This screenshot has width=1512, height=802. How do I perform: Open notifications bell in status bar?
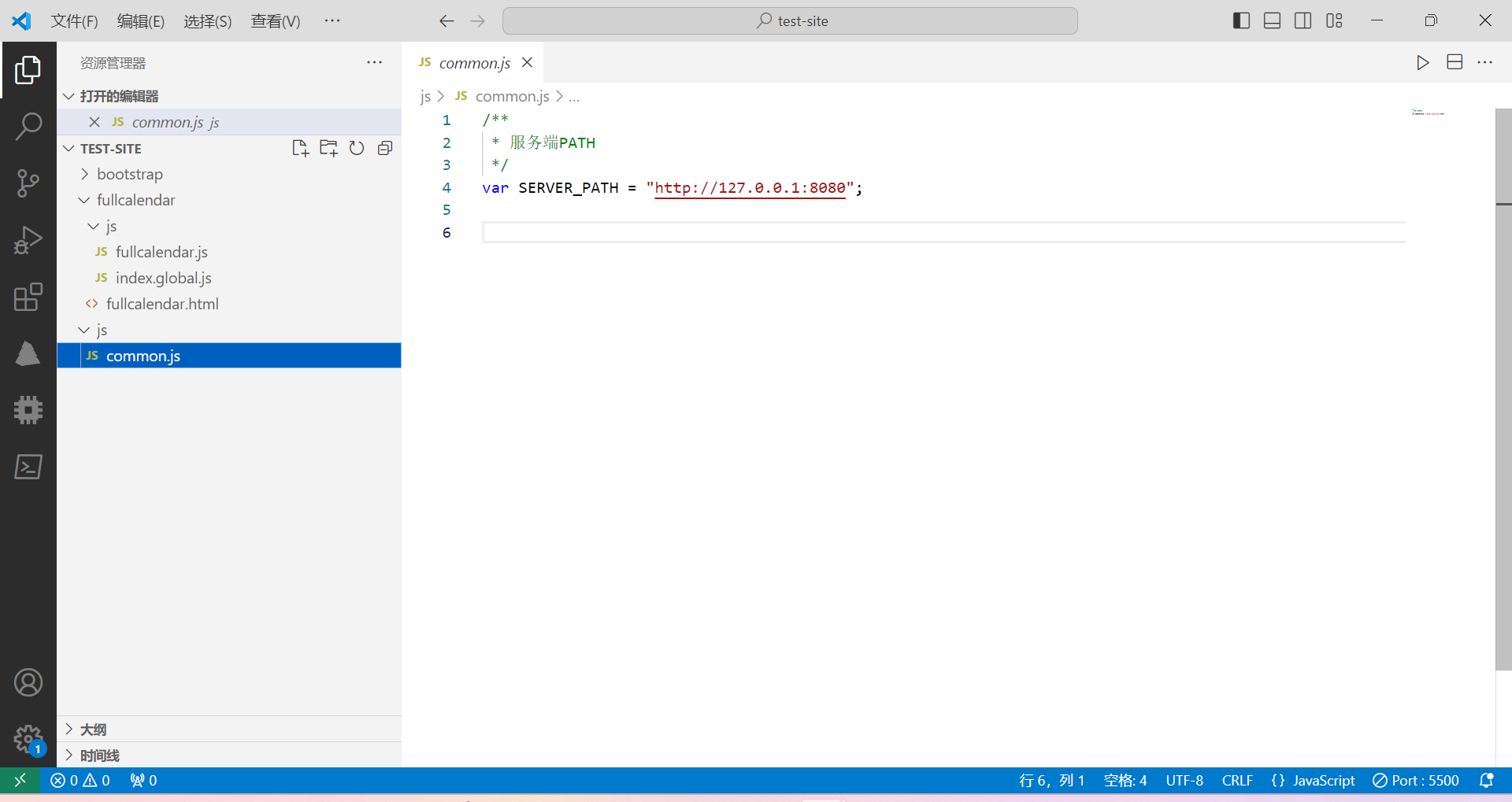(1487, 780)
